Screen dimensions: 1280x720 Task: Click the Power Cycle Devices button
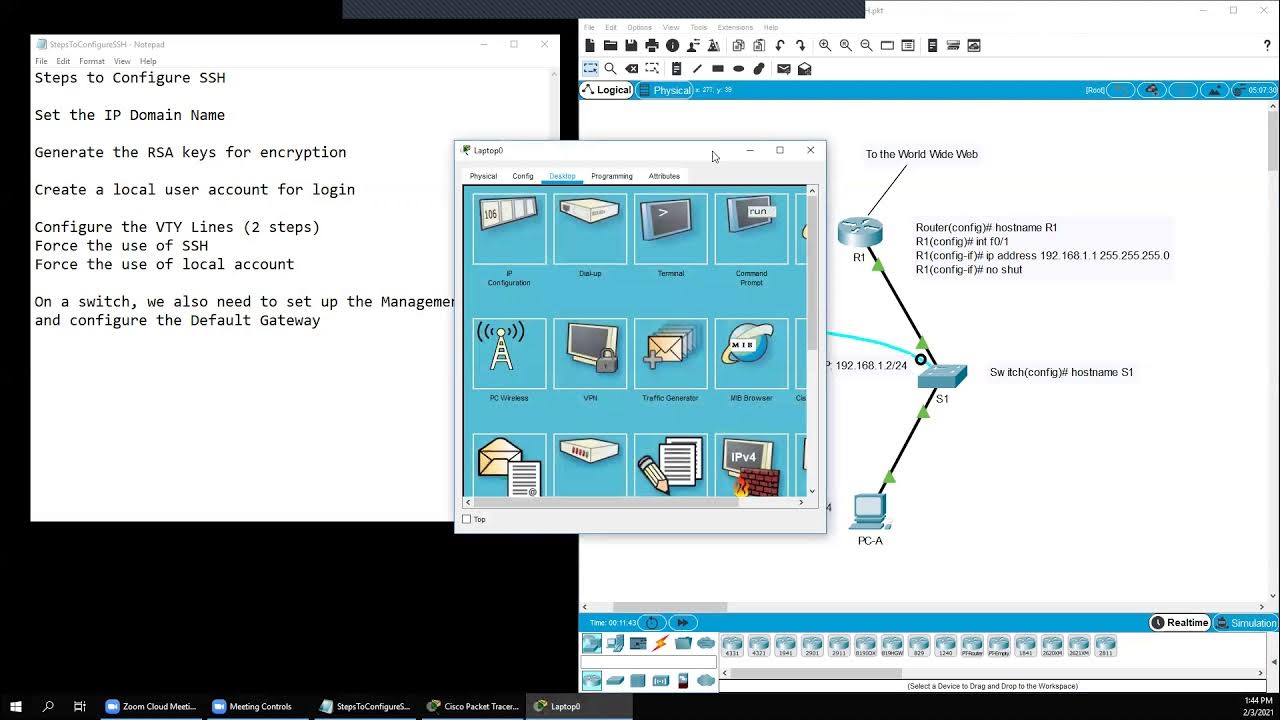pos(651,623)
